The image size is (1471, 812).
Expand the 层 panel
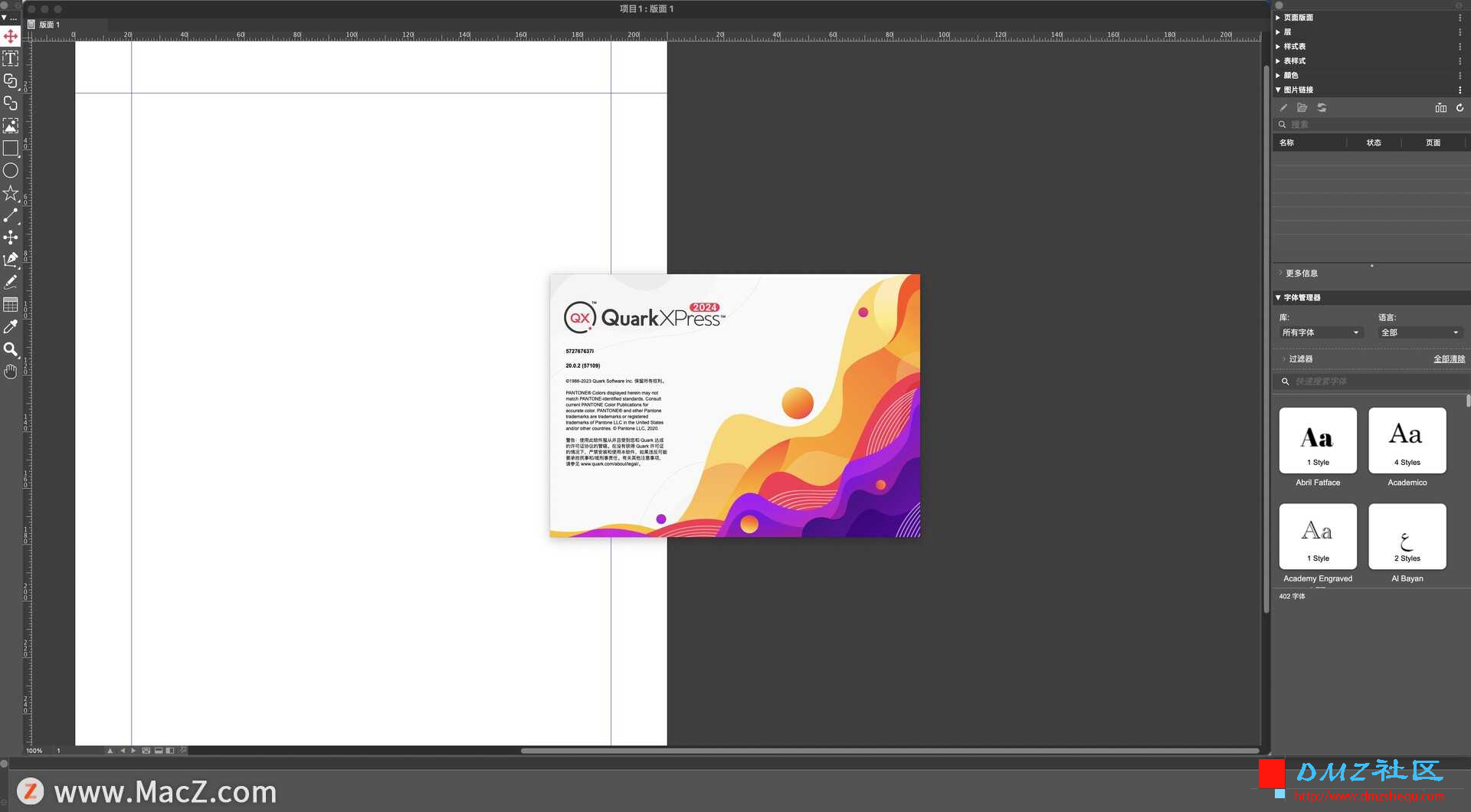point(1278,32)
